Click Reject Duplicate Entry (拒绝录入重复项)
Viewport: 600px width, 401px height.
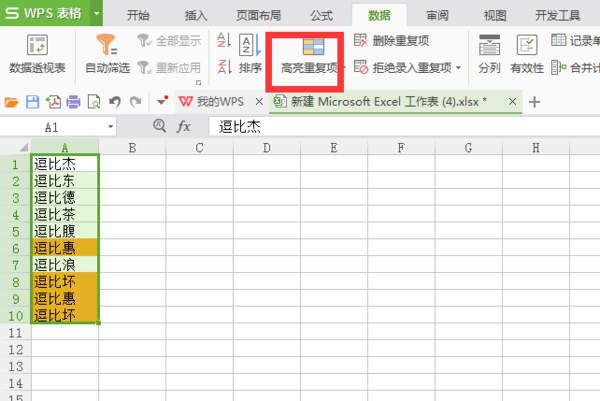pyautogui.click(x=403, y=68)
